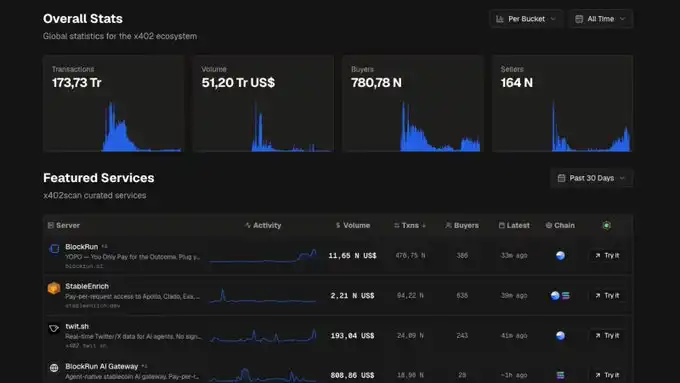Click the Solana chain icon in AI Gateway row

click(x=560, y=375)
